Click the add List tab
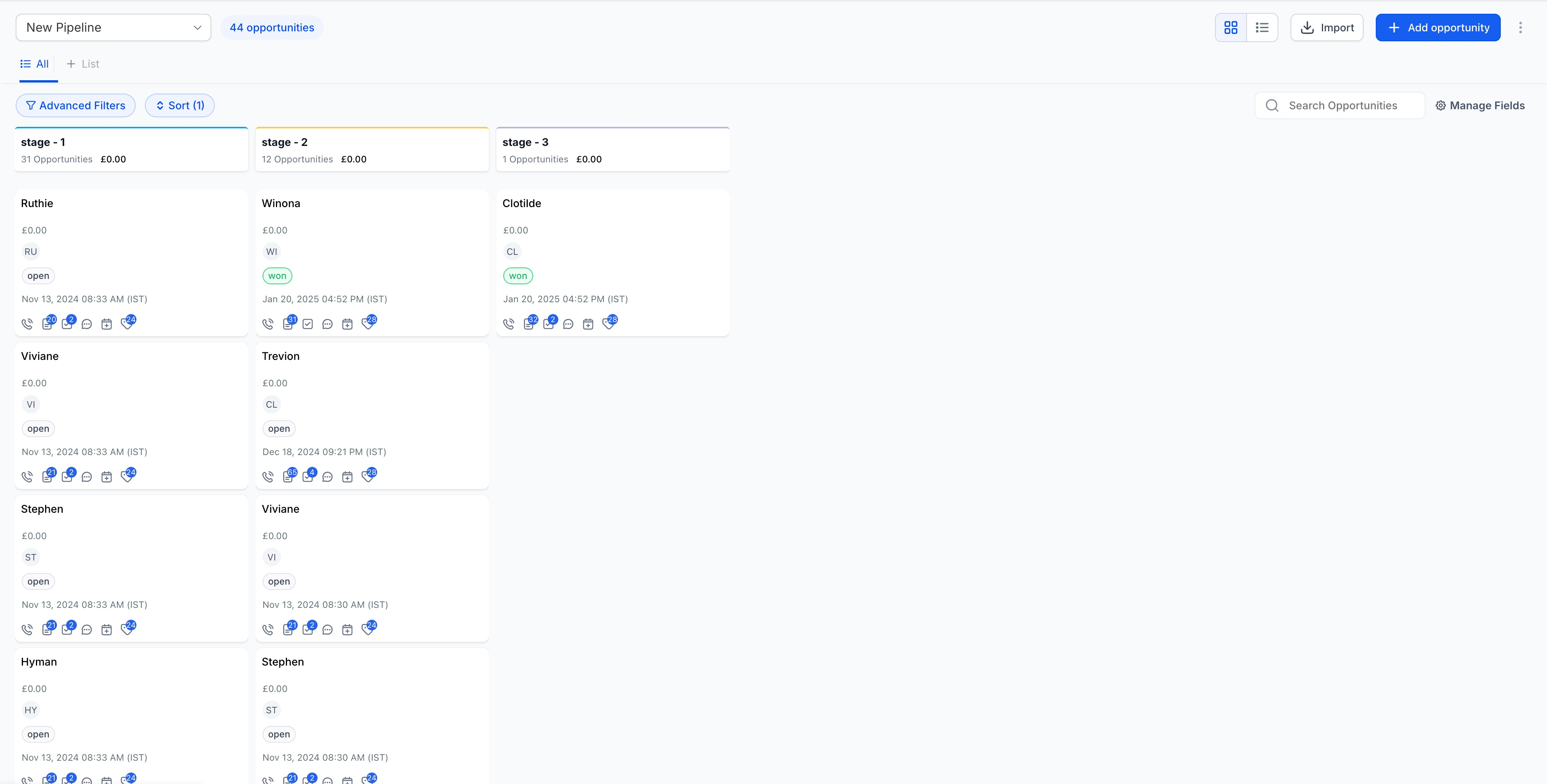This screenshot has height=784, width=1547. click(83, 64)
